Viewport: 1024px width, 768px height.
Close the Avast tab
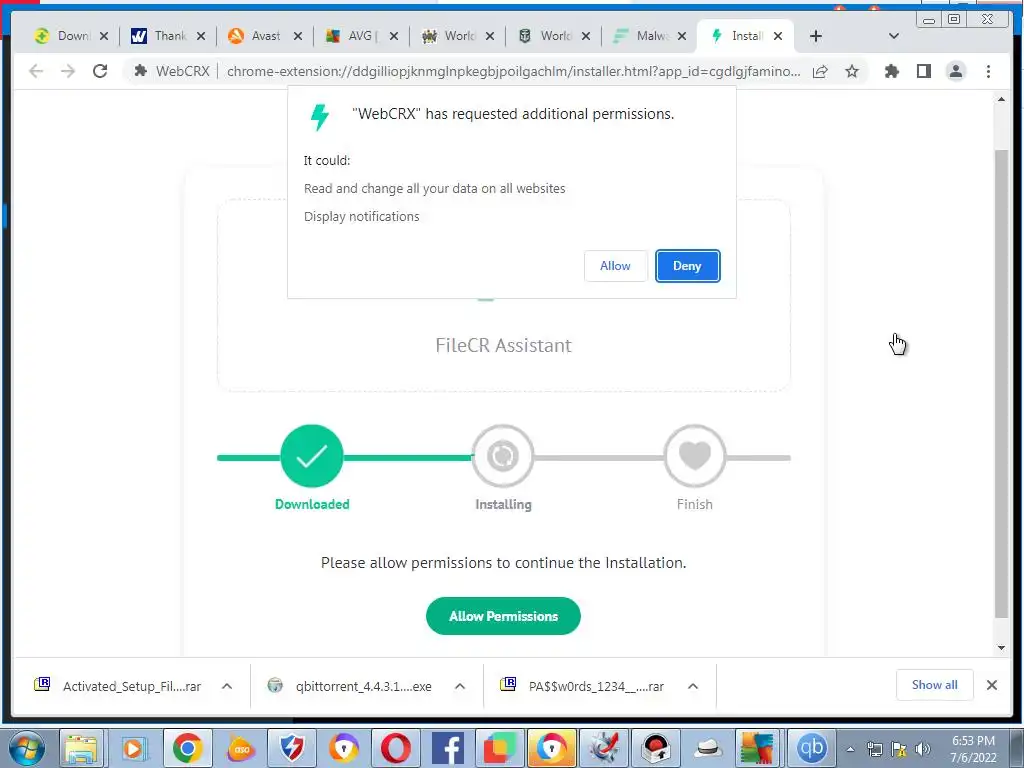click(x=298, y=36)
